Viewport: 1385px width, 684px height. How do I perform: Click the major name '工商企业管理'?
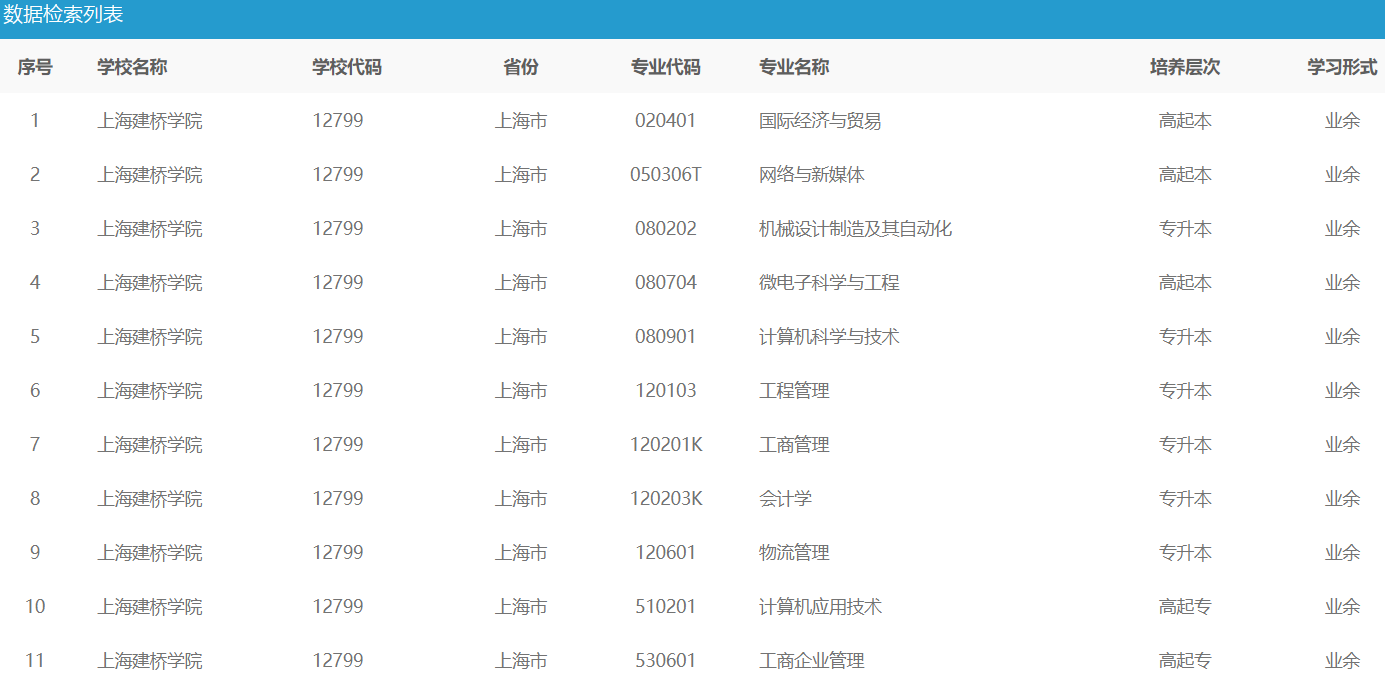[812, 661]
